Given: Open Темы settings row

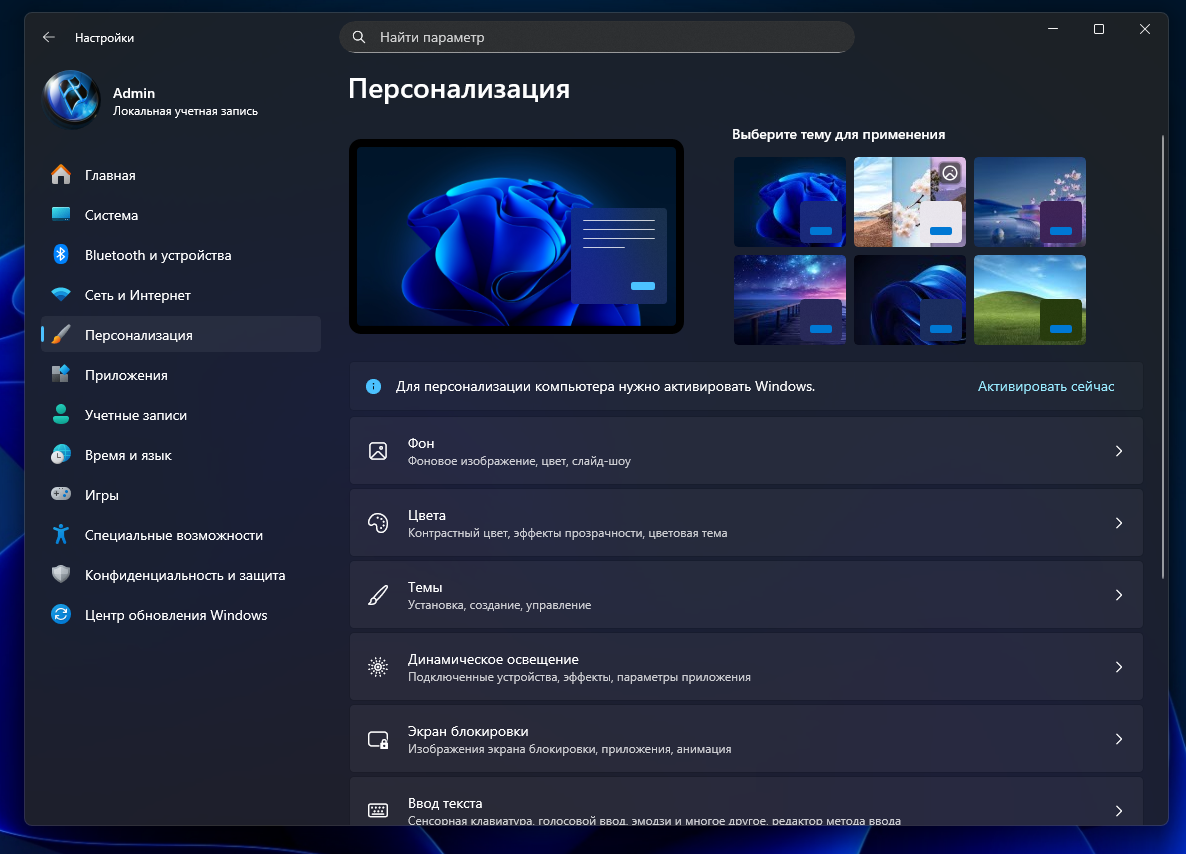Looking at the screenshot, I should pos(746,595).
